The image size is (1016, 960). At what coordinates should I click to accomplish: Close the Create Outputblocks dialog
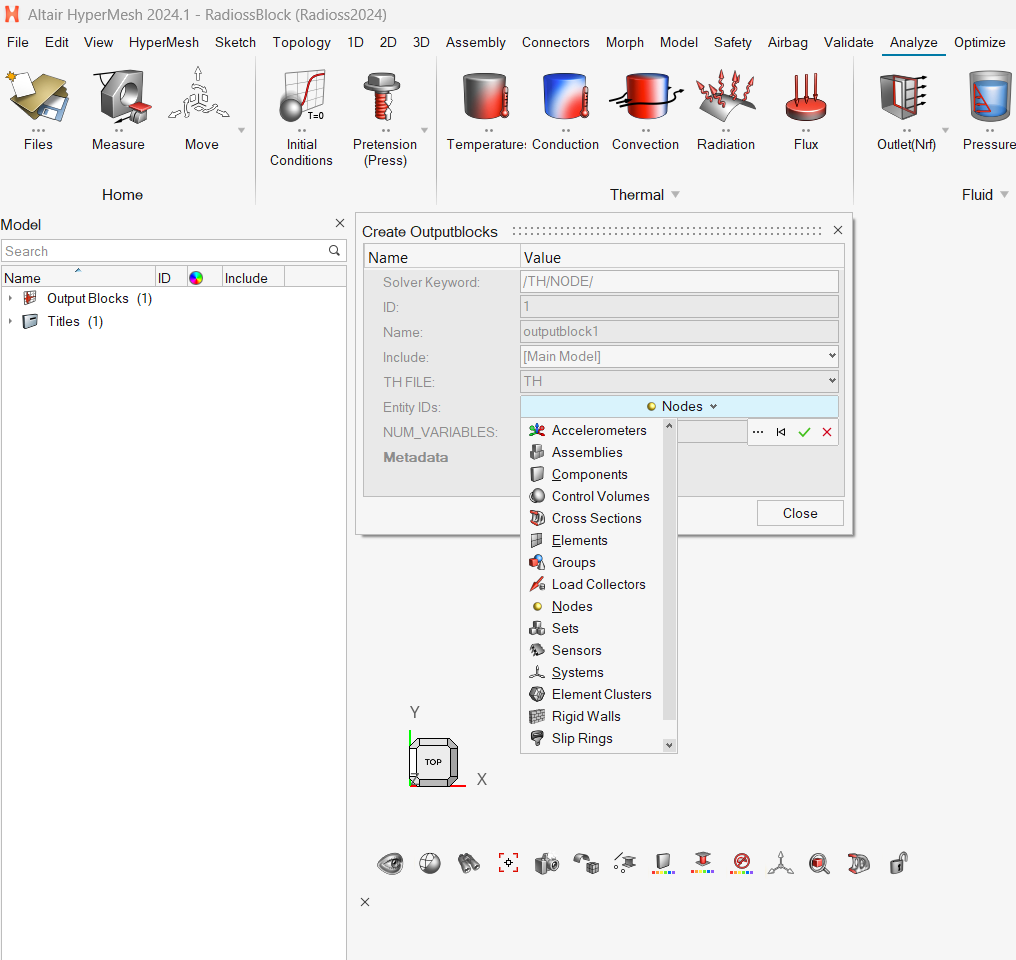tap(837, 230)
